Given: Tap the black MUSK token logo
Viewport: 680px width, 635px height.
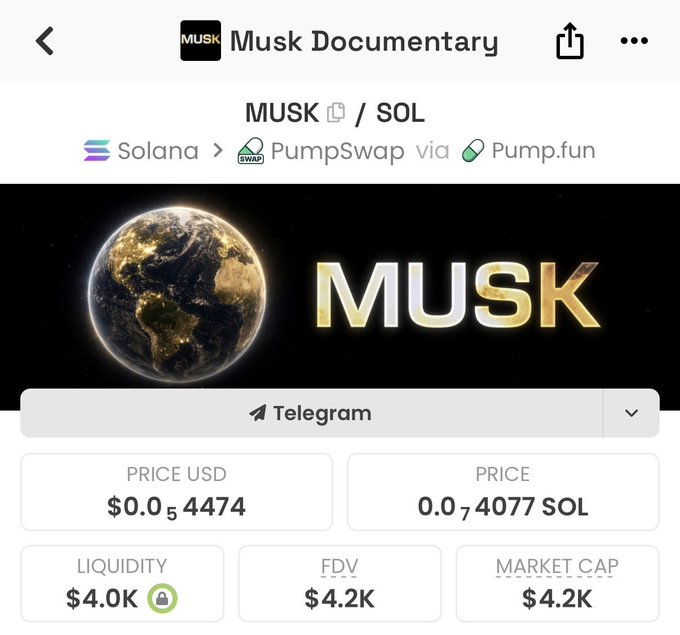Looking at the screenshot, I should pos(200,40).
